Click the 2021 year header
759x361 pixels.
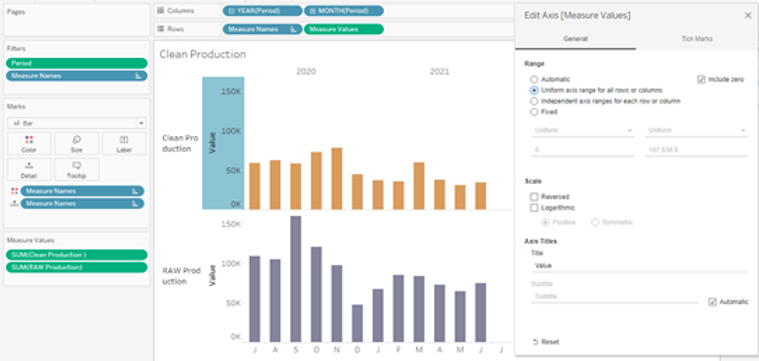pyautogui.click(x=440, y=72)
